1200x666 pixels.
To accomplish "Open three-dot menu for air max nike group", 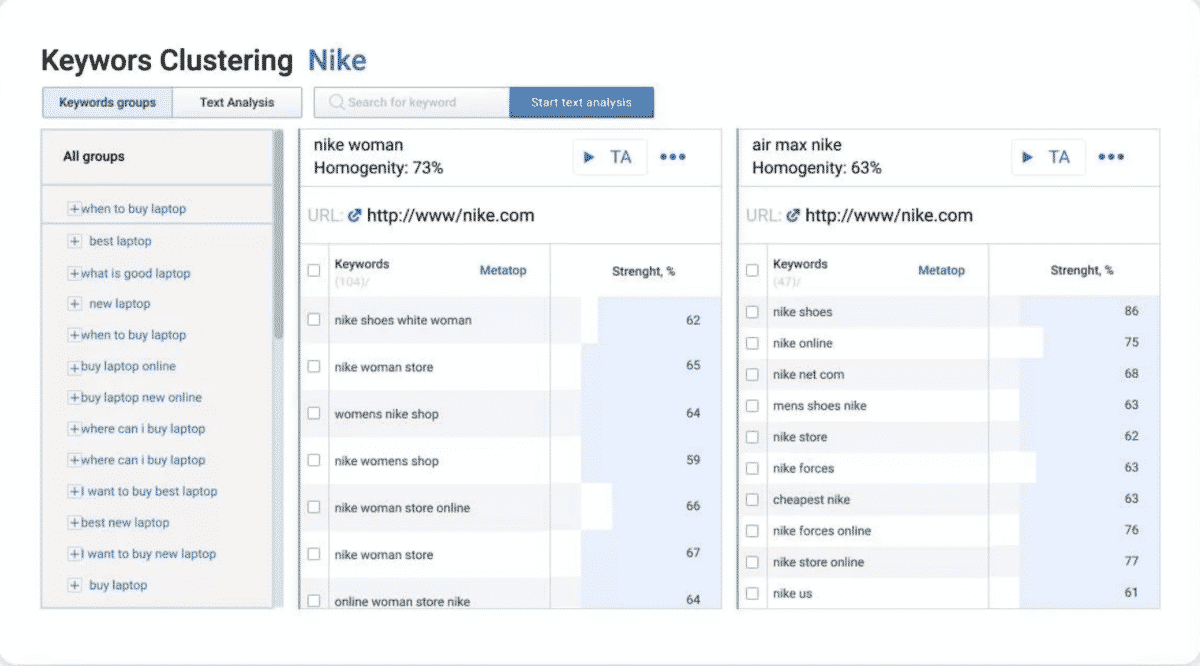I will click(1111, 157).
